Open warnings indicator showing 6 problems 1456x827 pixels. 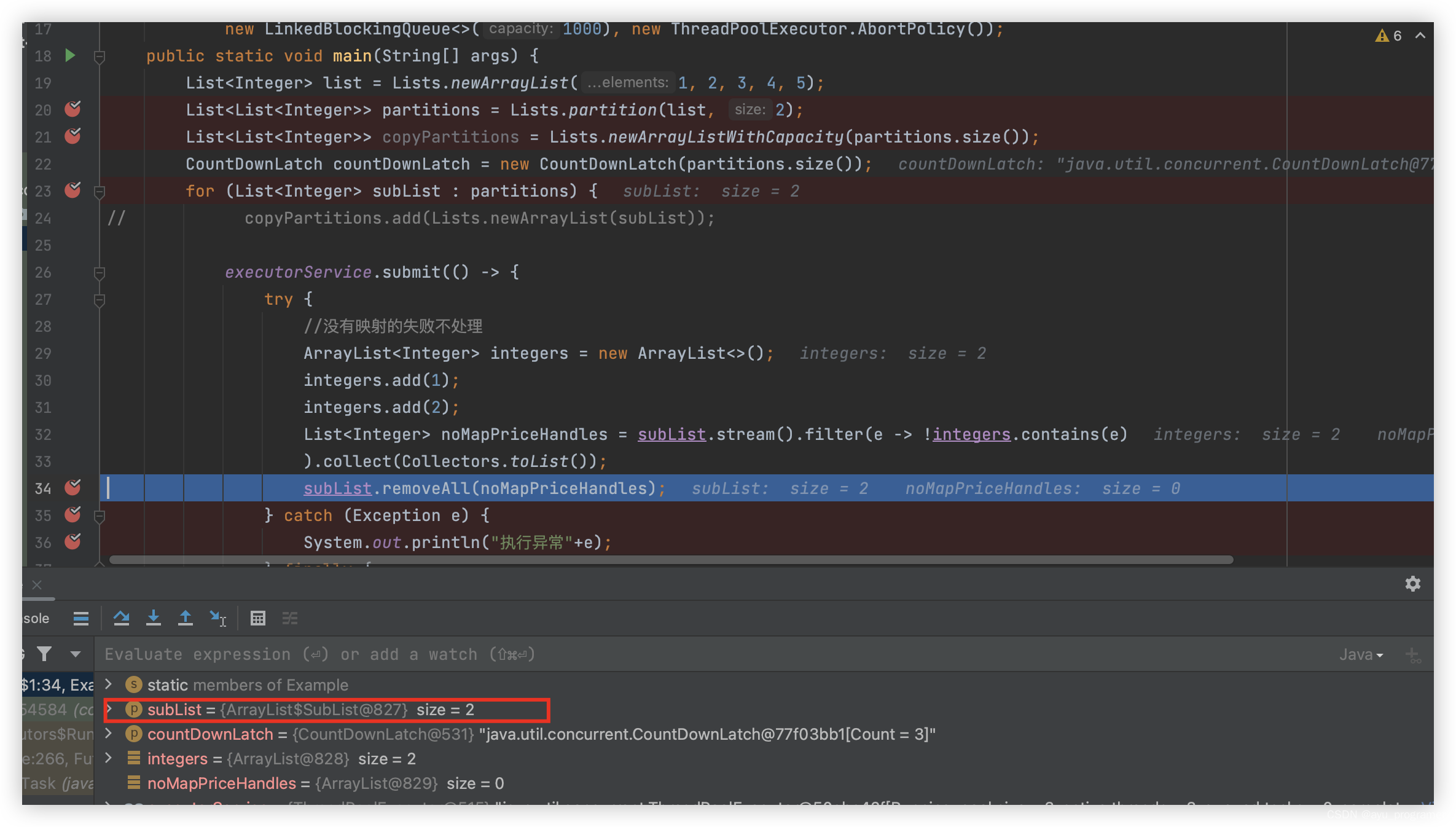point(1388,36)
